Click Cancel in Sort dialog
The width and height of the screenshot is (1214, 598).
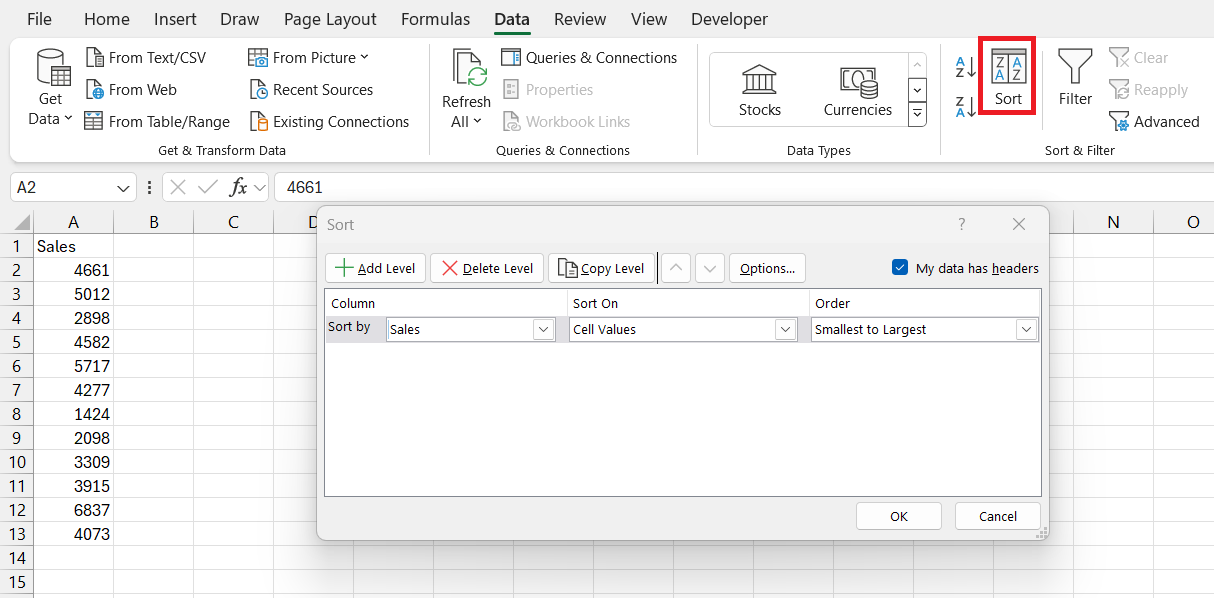click(998, 516)
